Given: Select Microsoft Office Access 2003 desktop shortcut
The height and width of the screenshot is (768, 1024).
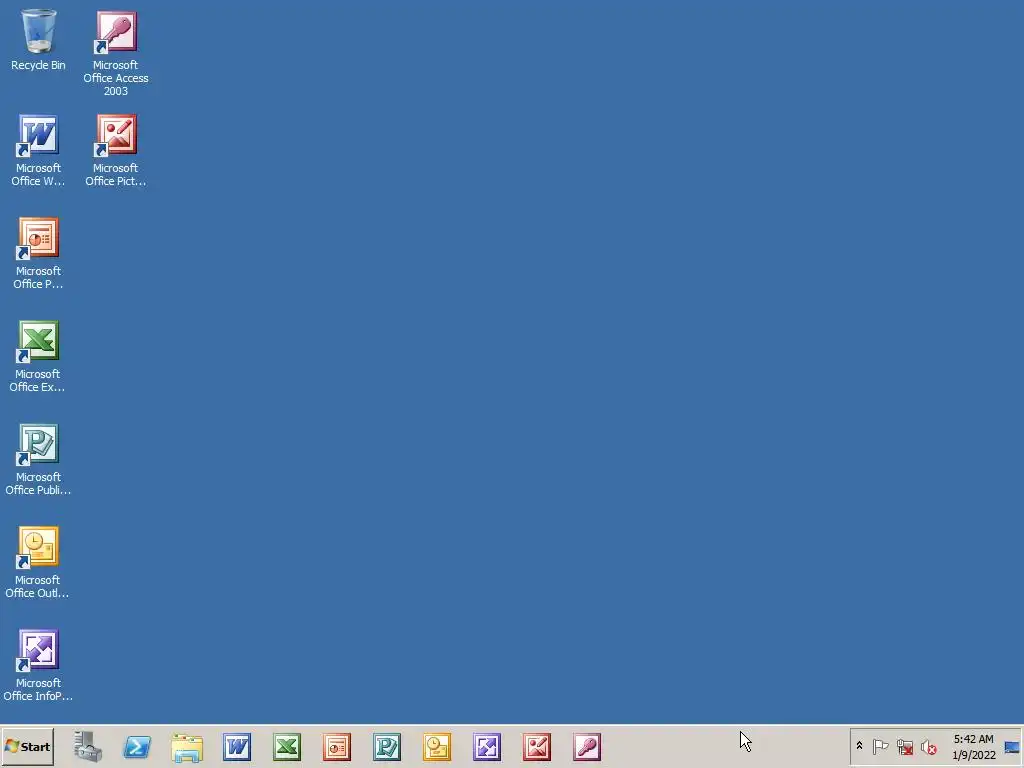Looking at the screenshot, I should [116, 54].
